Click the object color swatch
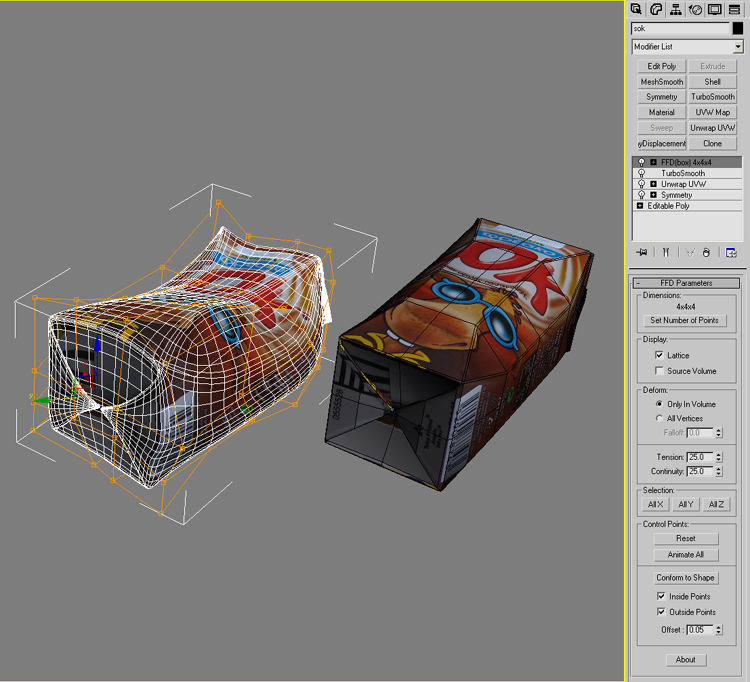The height and width of the screenshot is (682, 750). (738, 29)
